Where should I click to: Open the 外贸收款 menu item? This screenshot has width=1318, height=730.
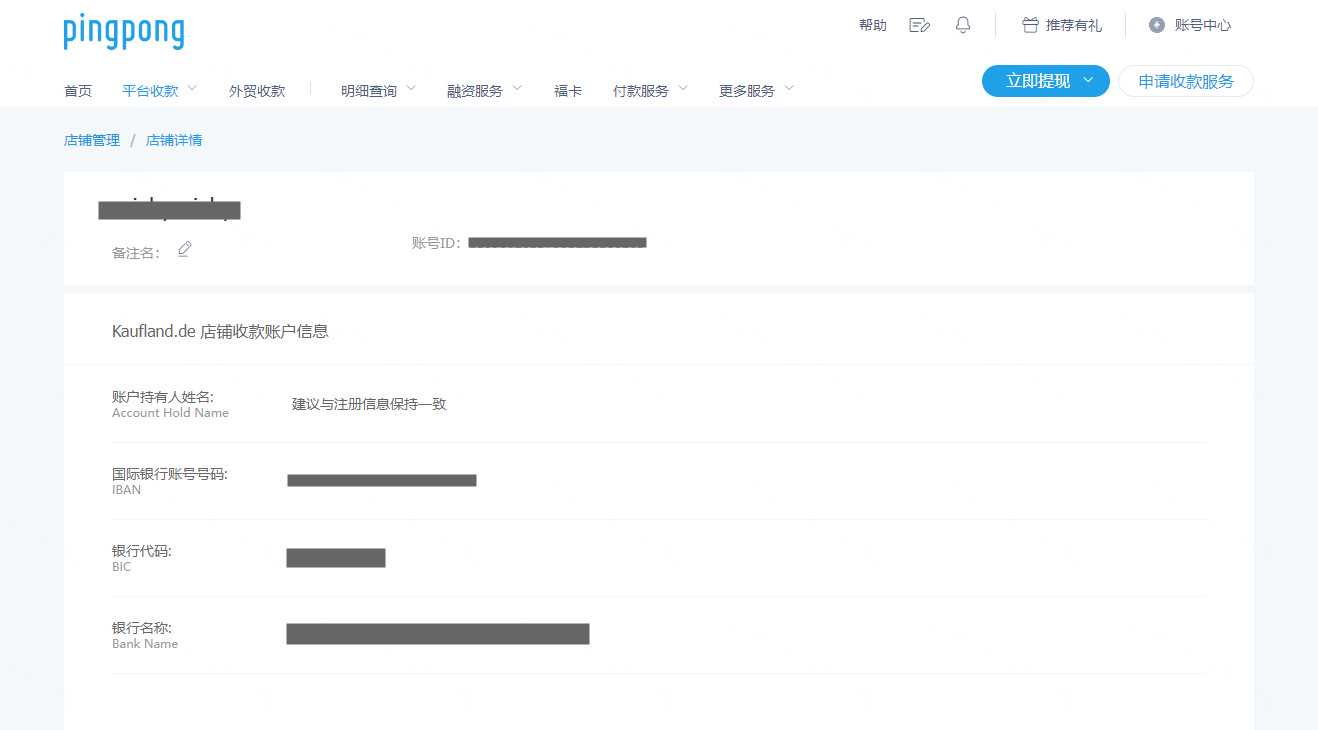pyautogui.click(x=257, y=91)
